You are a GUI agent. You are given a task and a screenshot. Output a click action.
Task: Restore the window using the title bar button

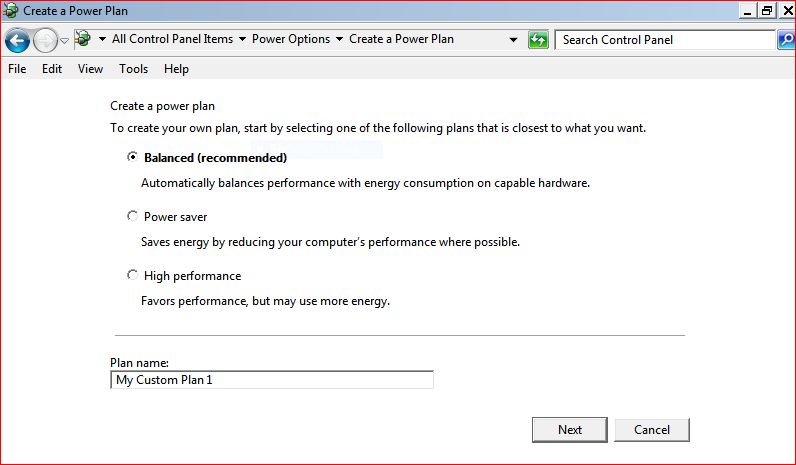pyautogui.click(x=767, y=10)
